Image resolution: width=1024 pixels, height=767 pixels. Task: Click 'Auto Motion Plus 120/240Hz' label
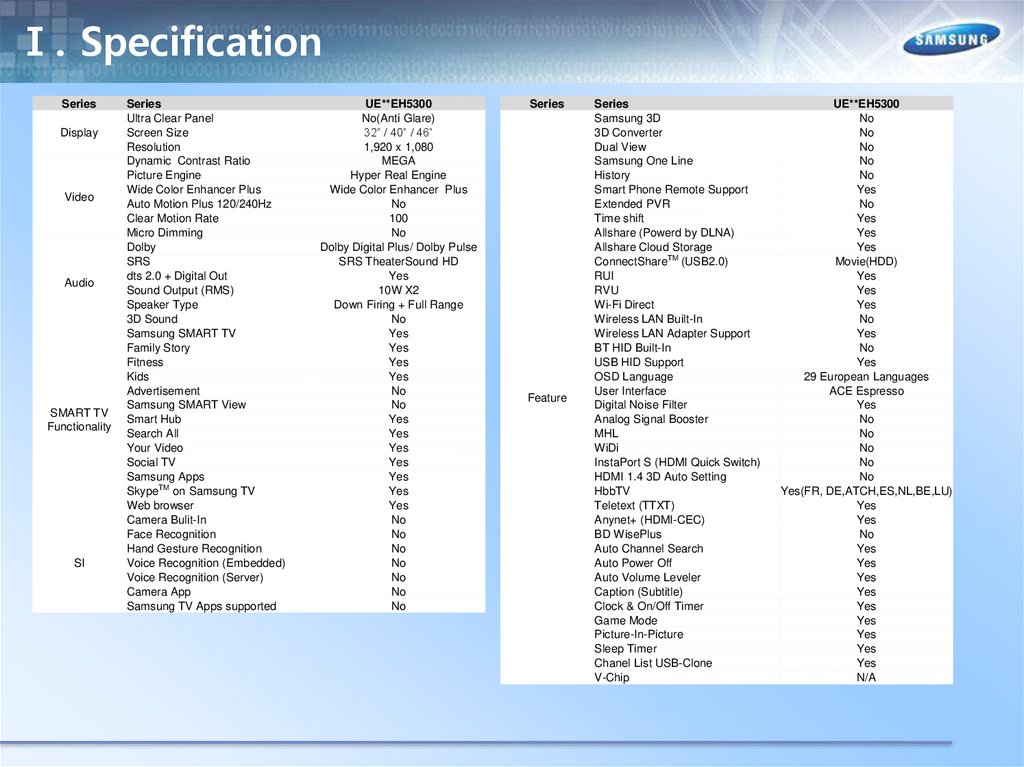[x=199, y=204]
